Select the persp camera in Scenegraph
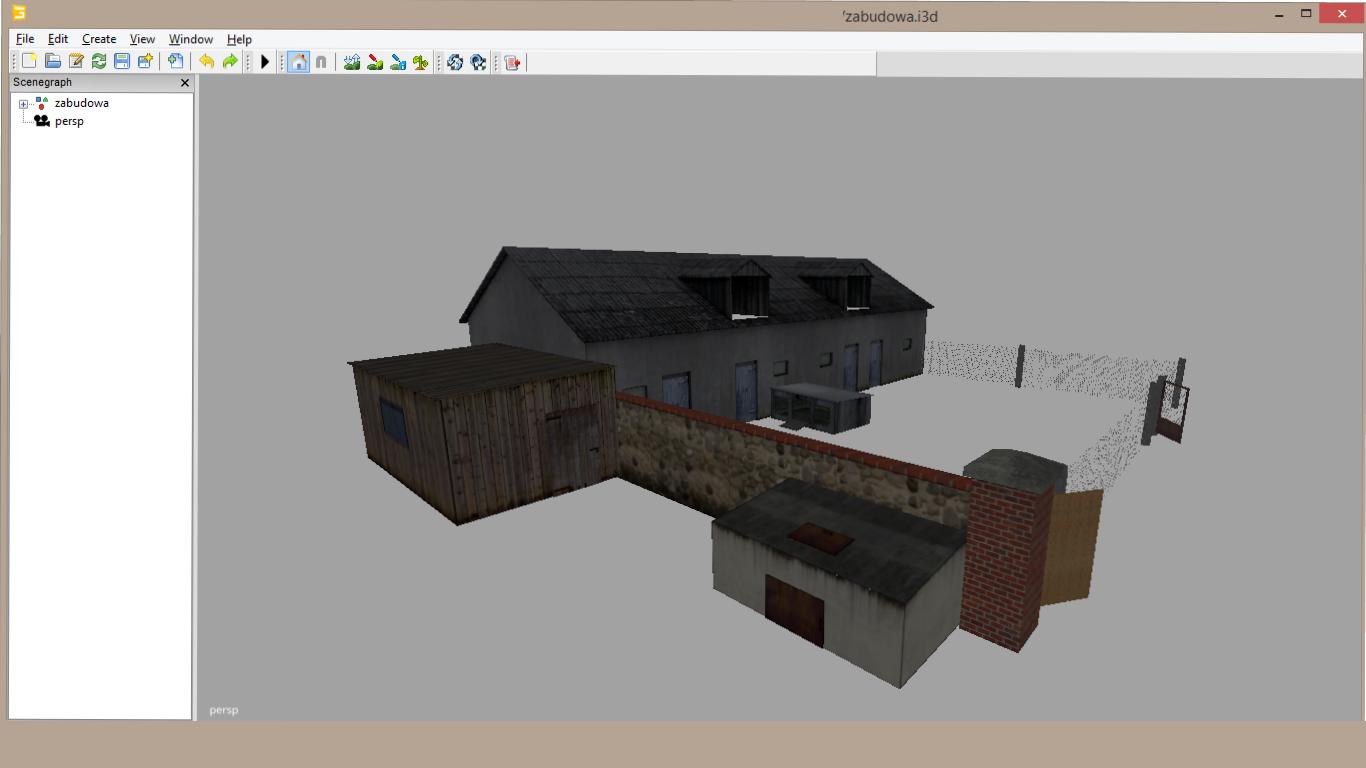The image size is (1366, 768). (x=68, y=121)
